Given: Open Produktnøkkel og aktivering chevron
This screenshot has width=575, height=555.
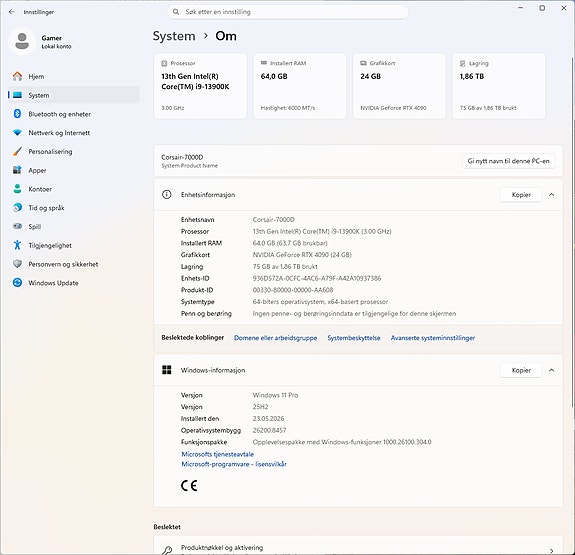Looking at the screenshot, I should pyautogui.click(x=552, y=550).
